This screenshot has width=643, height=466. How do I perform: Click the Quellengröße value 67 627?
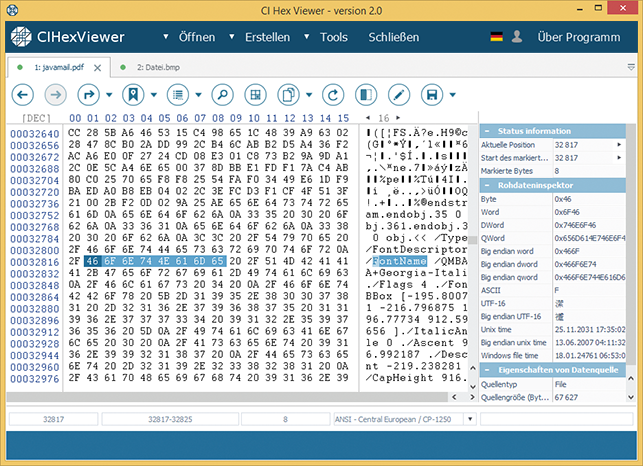(566, 397)
